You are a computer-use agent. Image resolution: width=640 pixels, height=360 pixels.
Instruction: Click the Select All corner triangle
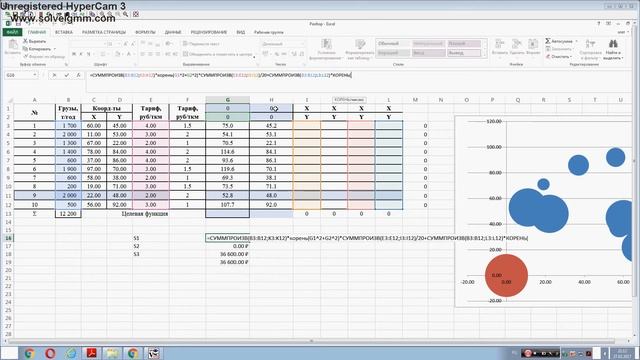click(10, 100)
